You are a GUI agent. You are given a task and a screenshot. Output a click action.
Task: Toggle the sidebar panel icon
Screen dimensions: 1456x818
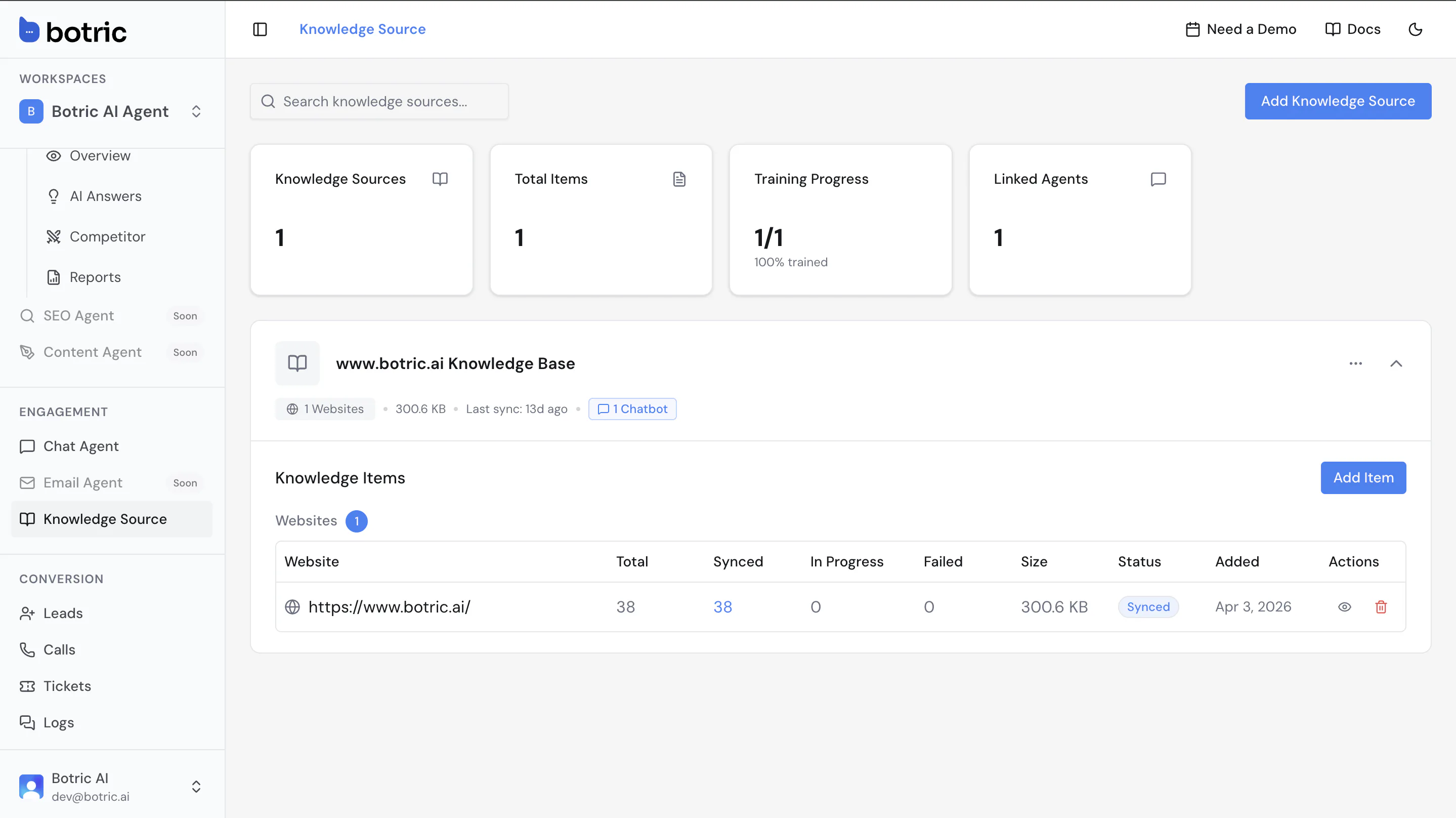(260, 29)
